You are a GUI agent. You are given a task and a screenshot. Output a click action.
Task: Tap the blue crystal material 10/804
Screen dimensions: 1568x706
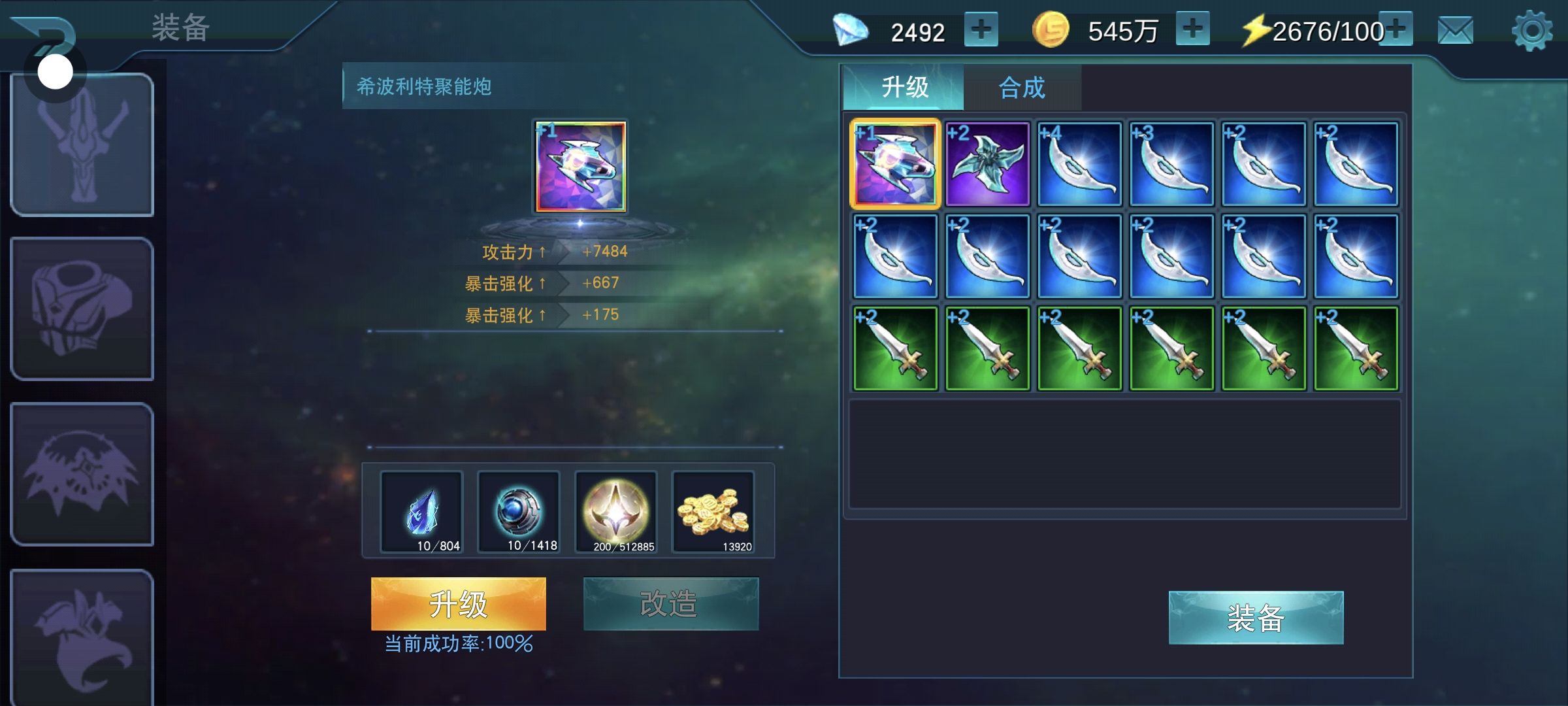tap(421, 512)
